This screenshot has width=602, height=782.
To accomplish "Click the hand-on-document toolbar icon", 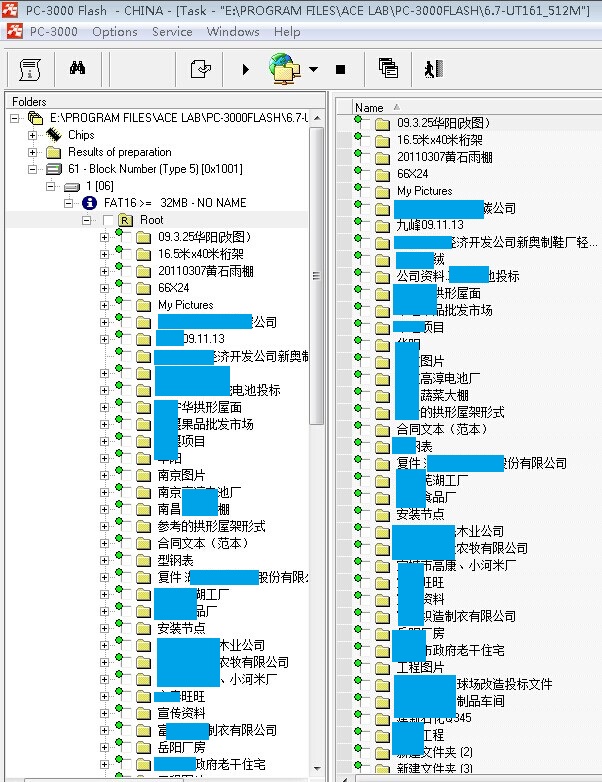I will tap(201, 69).
